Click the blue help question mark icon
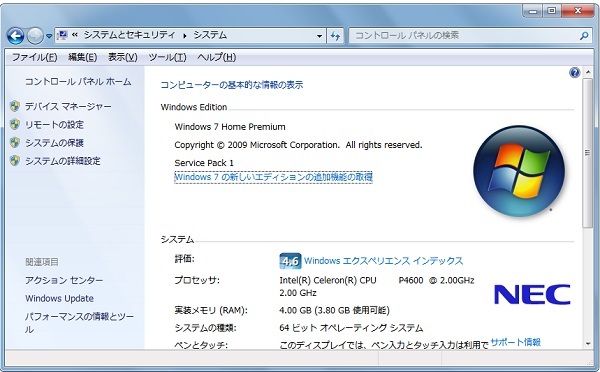The height and width of the screenshot is (372, 600). (574, 72)
